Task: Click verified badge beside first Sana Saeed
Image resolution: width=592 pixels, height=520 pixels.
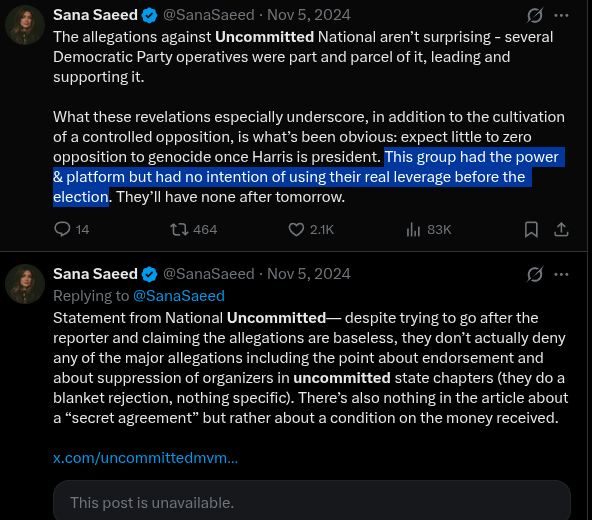Action: [x=150, y=15]
